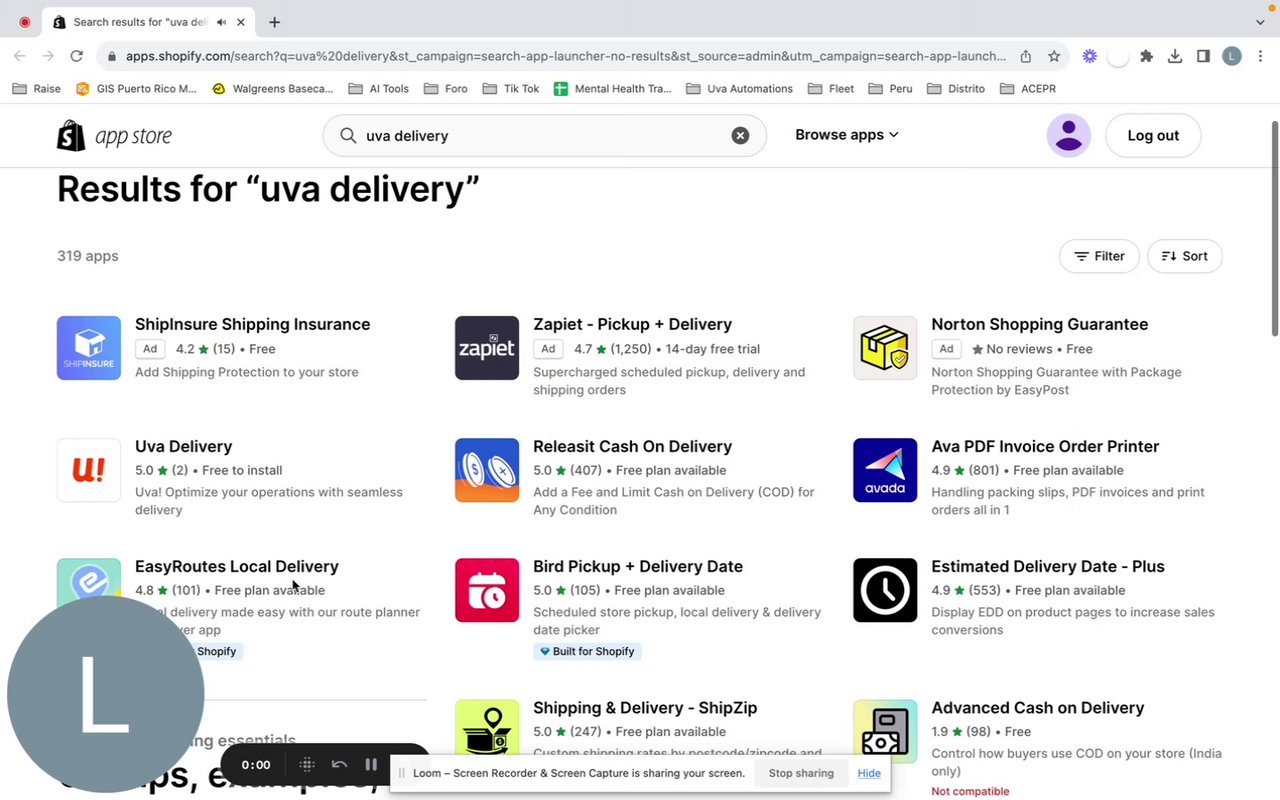This screenshot has height=800, width=1280.
Task: Open Chrome downloads icon
Action: pos(1175,56)
